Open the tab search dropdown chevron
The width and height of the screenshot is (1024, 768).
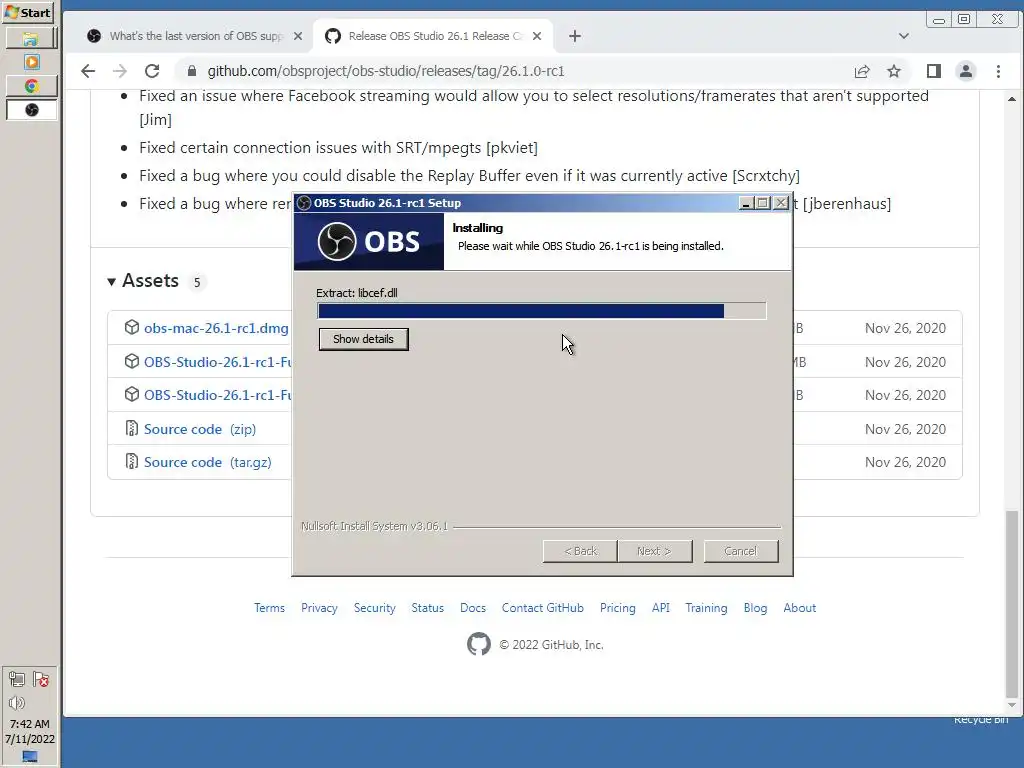904,36
